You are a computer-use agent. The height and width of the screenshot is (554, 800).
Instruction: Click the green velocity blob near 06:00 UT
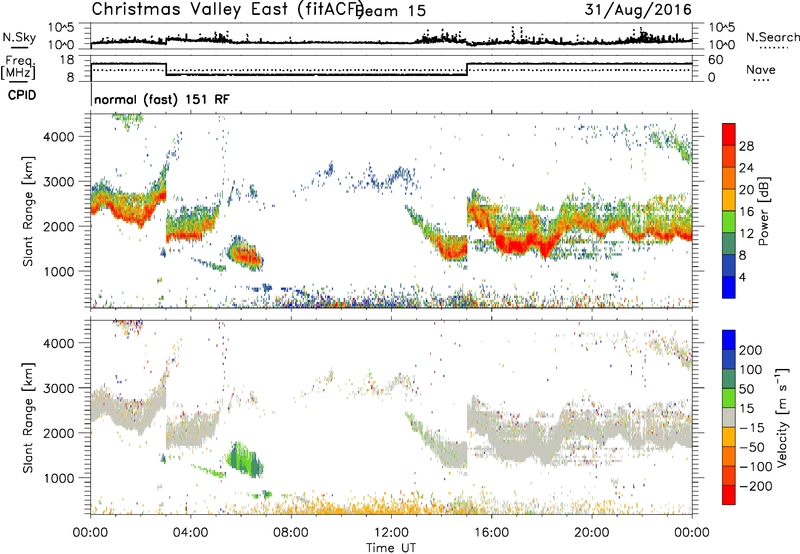click(x=245, y=460)
